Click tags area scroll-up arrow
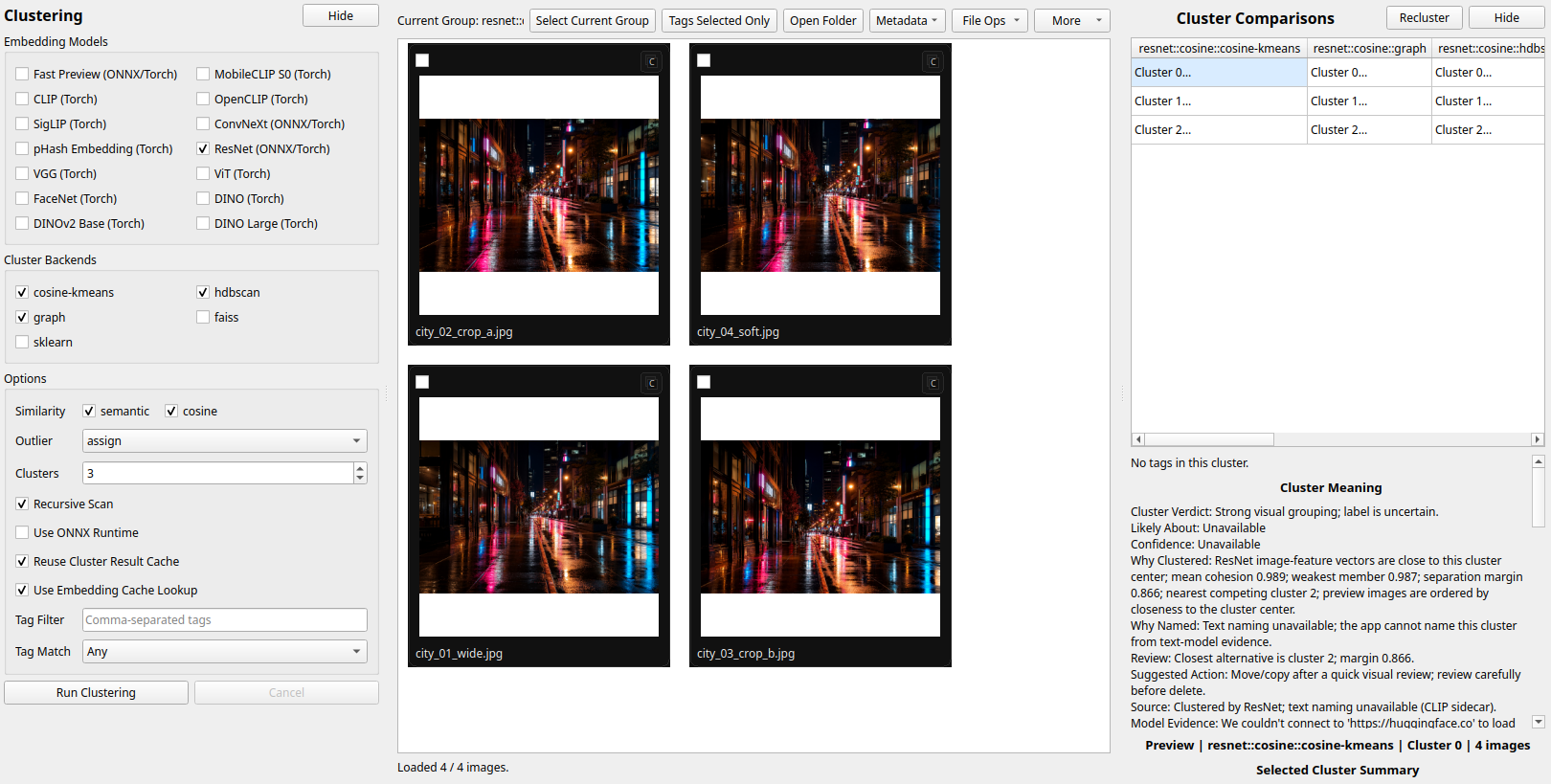The height and width of the screenshot is (784, 1551). [x=1539, y=461]
